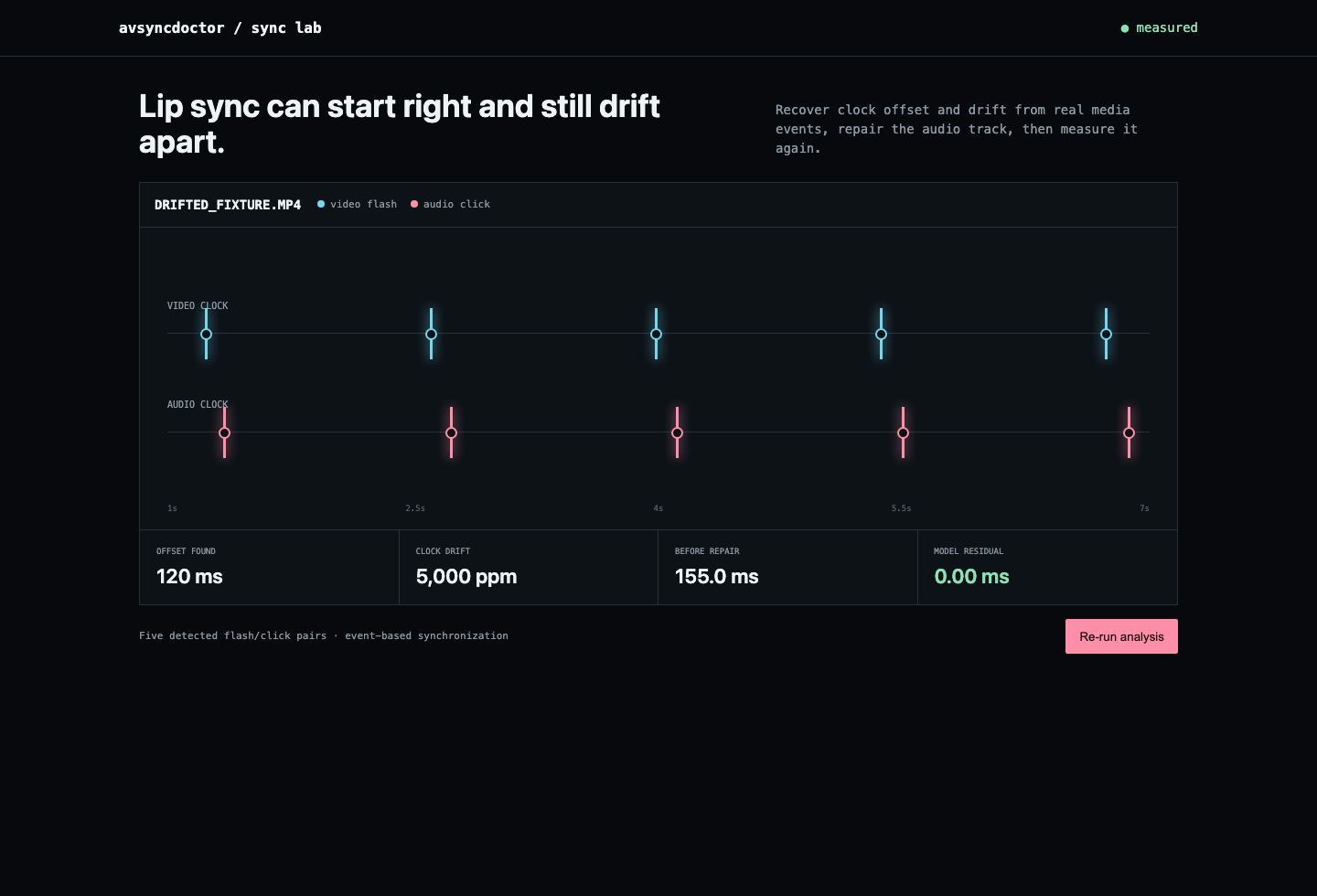Select the first audio click marker
Screen dimensions: 1317x896
pyautogui.click(x=225, y=432)
